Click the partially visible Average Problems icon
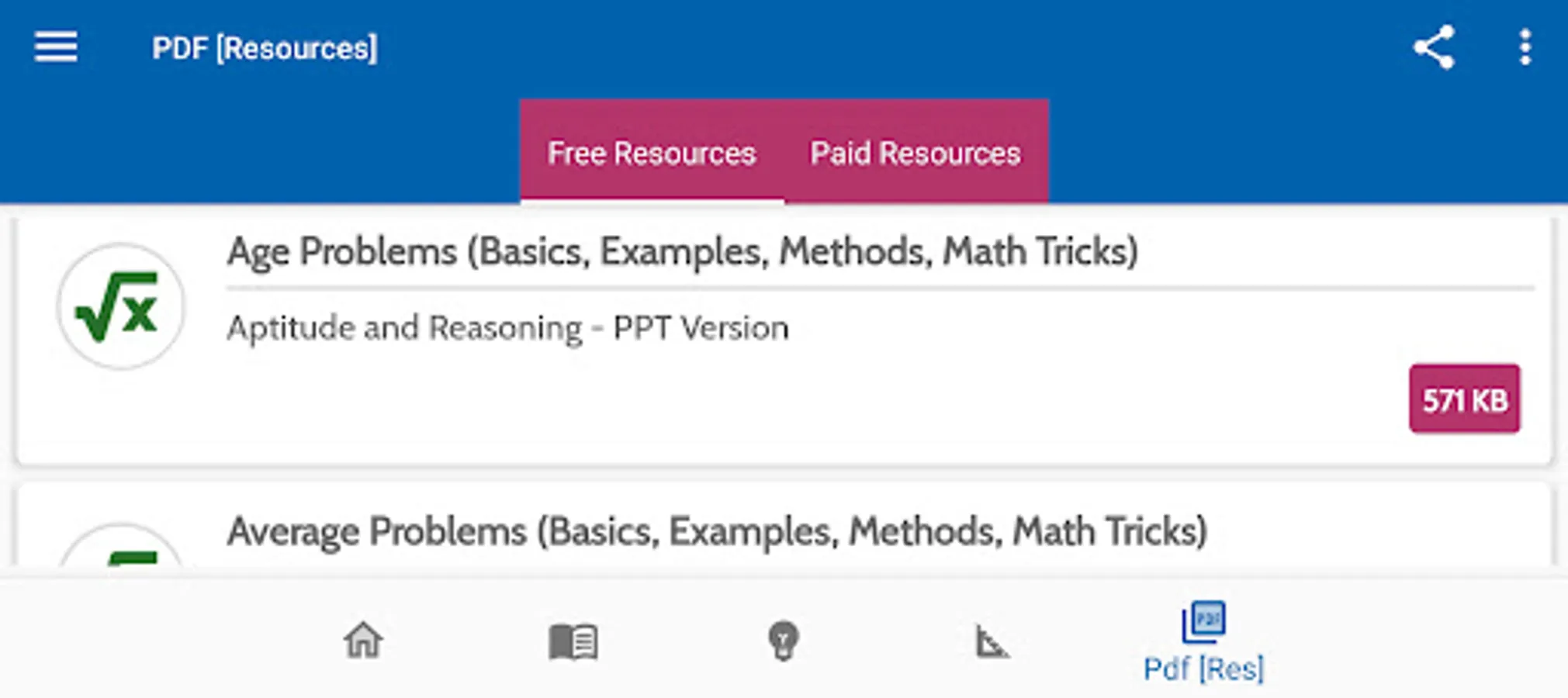The image size is (1568, 698). click(120, 551)
